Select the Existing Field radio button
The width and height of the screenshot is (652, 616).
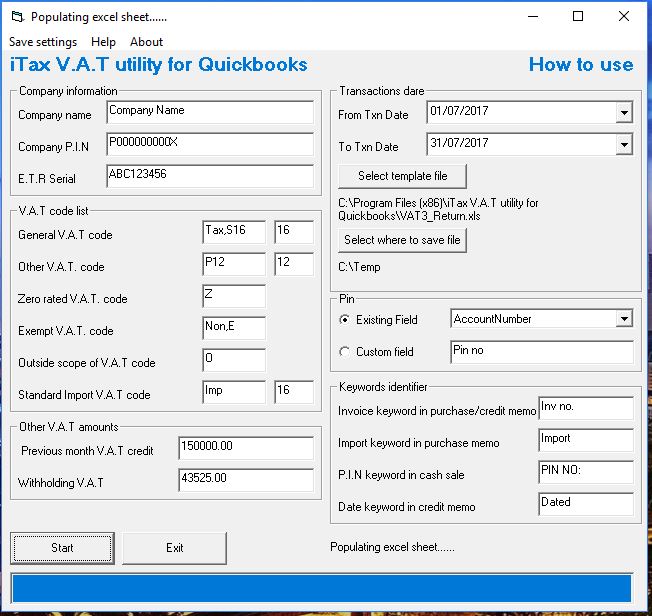(345, 320)
